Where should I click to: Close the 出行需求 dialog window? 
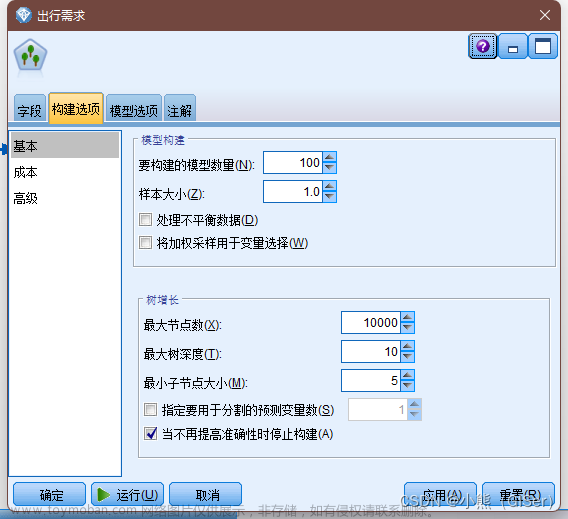tap(544, 15)
